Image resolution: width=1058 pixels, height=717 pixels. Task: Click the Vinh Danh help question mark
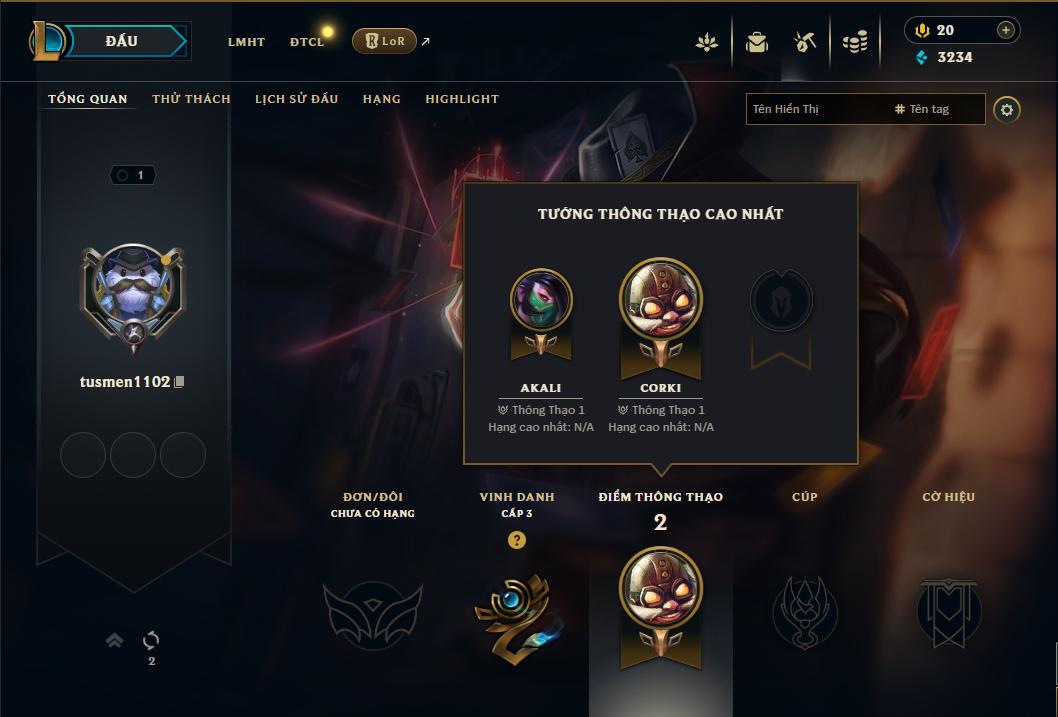click(517, 540)
